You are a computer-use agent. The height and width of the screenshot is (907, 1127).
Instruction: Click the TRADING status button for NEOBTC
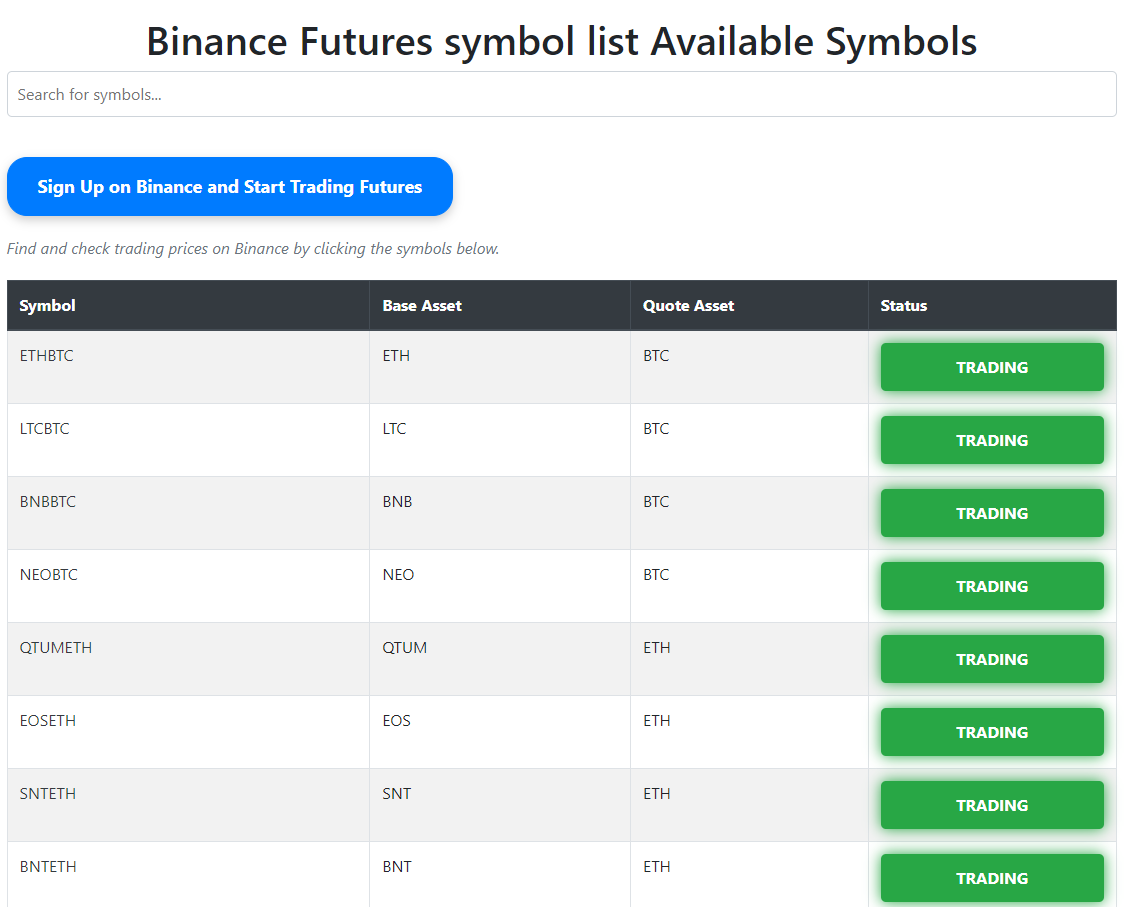(992, 586)
